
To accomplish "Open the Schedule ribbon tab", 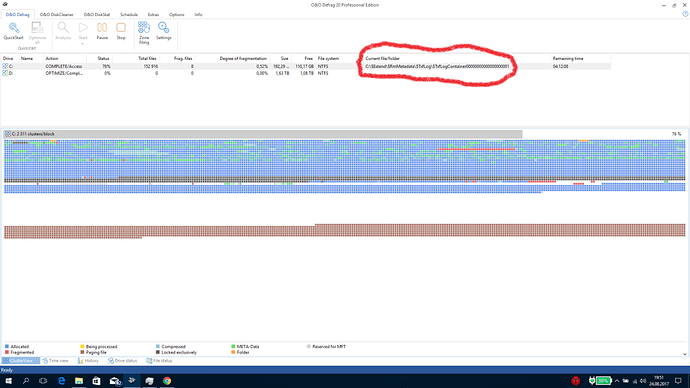I will coord(129,15).
